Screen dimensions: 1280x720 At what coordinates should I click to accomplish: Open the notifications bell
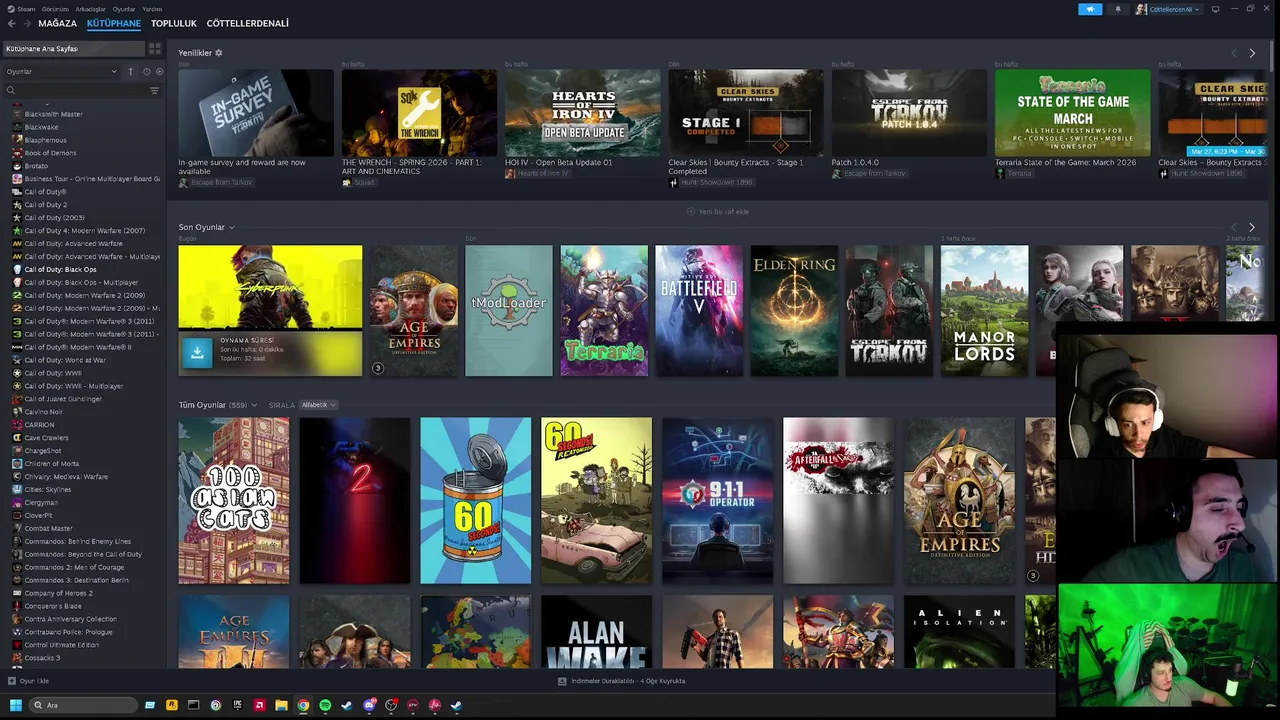click(x=1118, y=9)
